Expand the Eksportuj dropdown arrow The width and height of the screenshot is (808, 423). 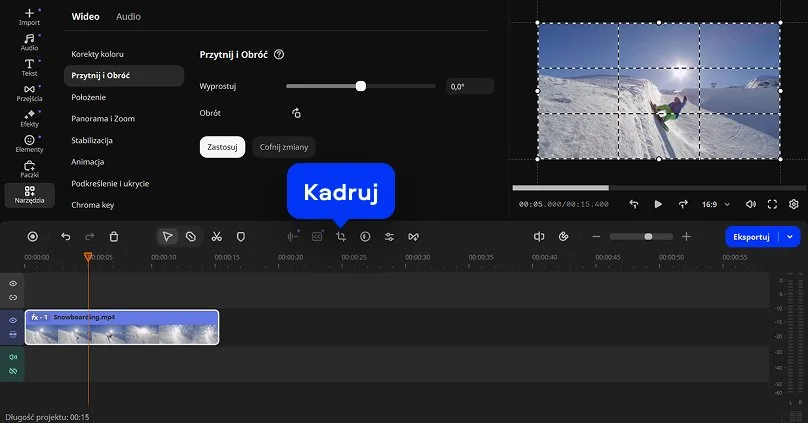tap(791, 237)
